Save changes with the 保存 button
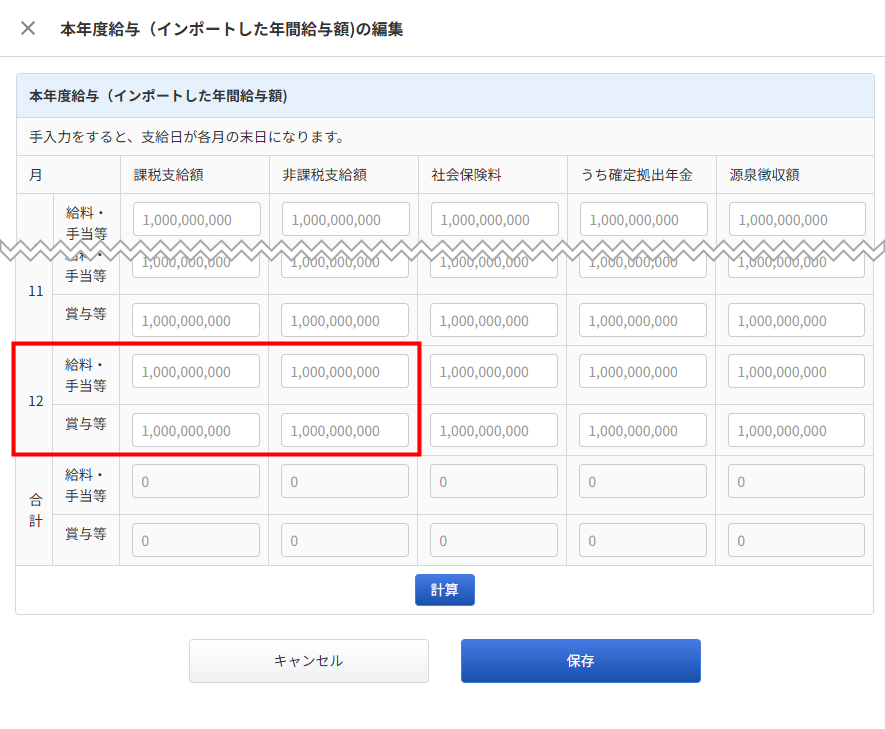 tap(580, 661)
